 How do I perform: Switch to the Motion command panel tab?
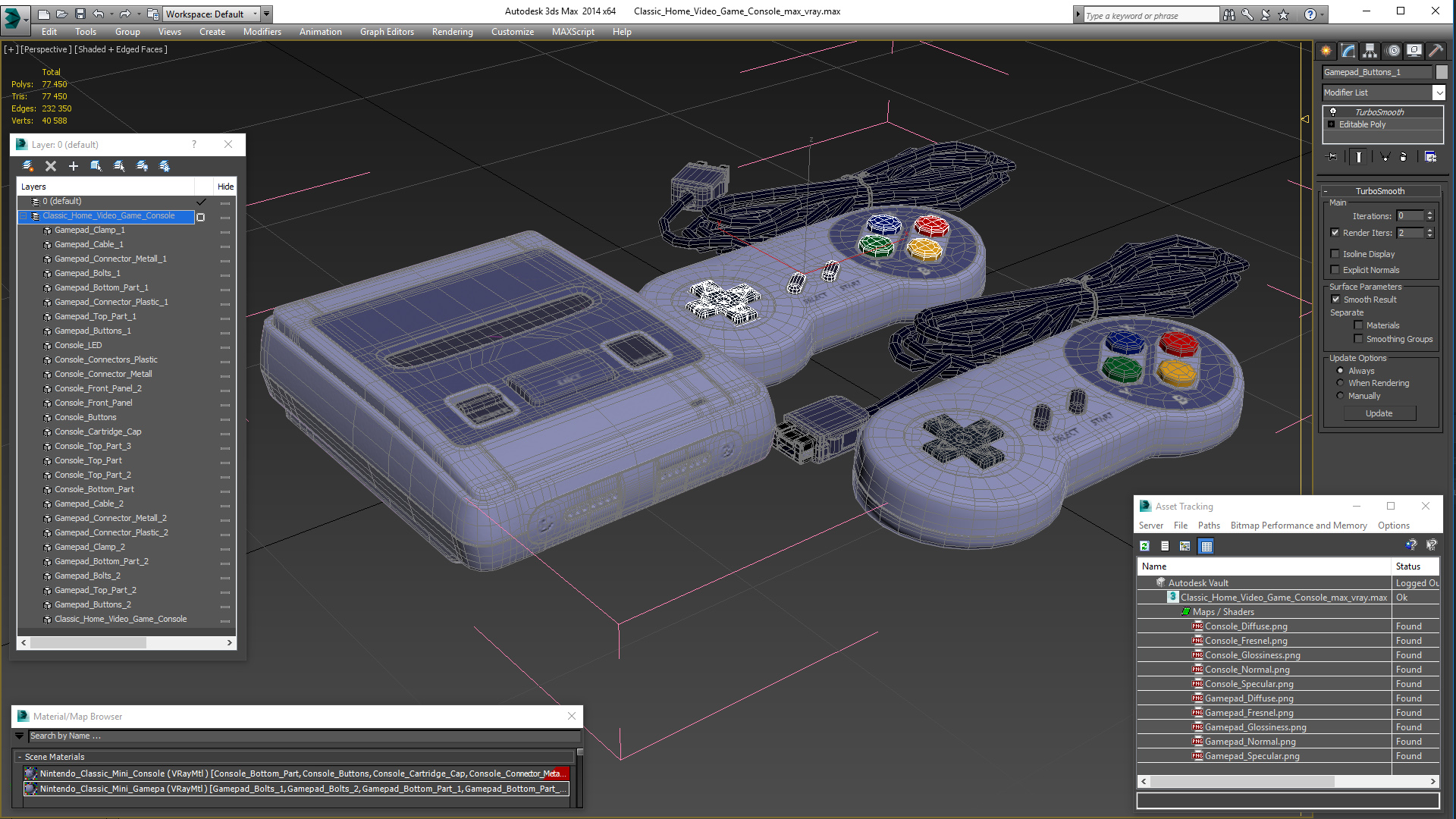point(1393,51)
